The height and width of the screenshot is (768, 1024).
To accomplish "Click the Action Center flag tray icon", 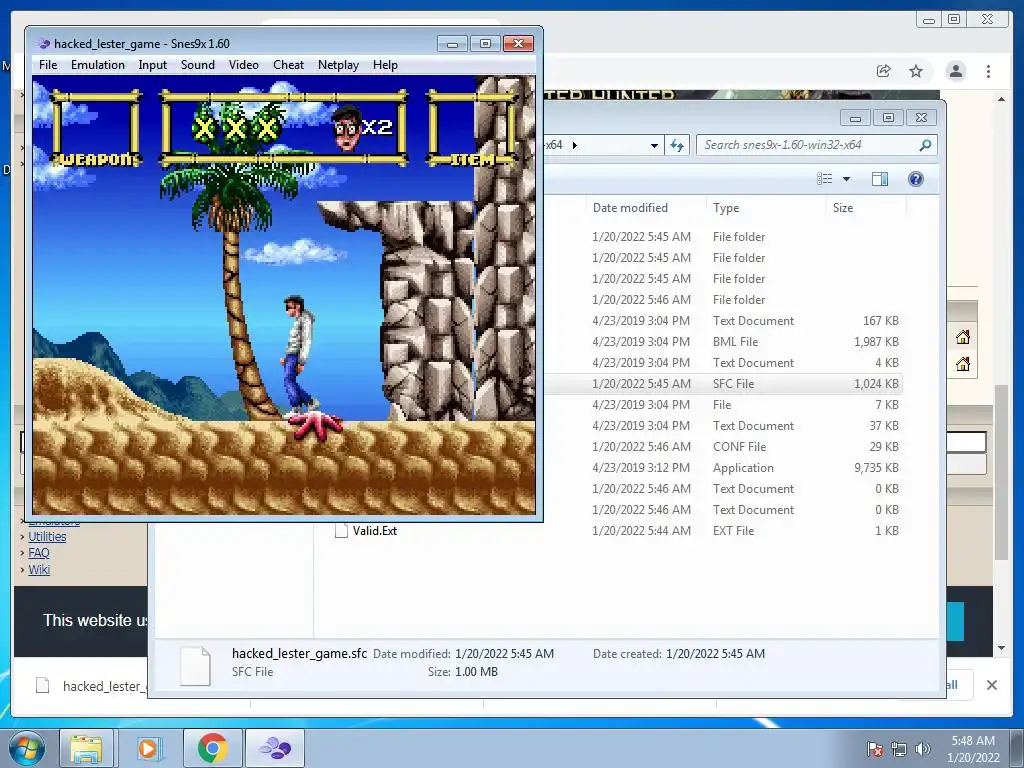I will point(874,749).
